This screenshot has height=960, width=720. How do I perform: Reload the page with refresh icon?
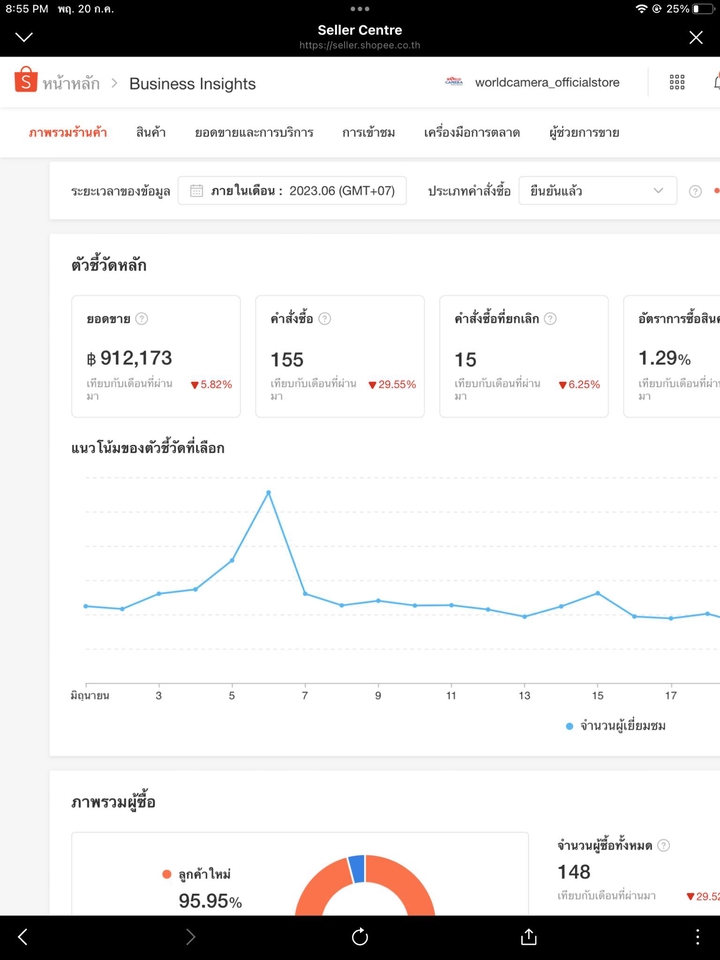(x=359, y=936)
